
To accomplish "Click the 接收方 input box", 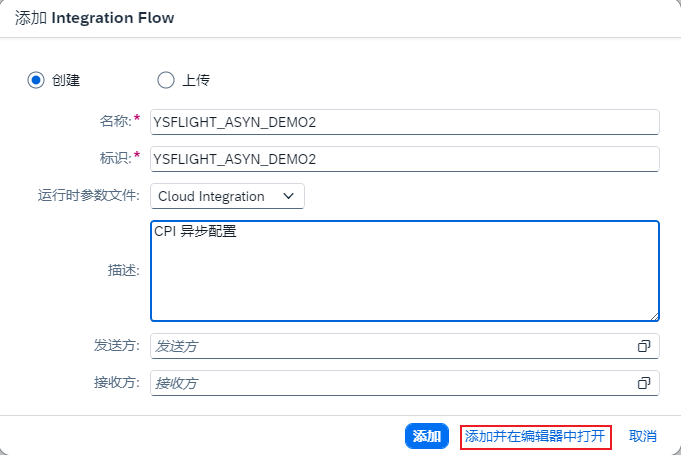I will (x=392, y=384).
